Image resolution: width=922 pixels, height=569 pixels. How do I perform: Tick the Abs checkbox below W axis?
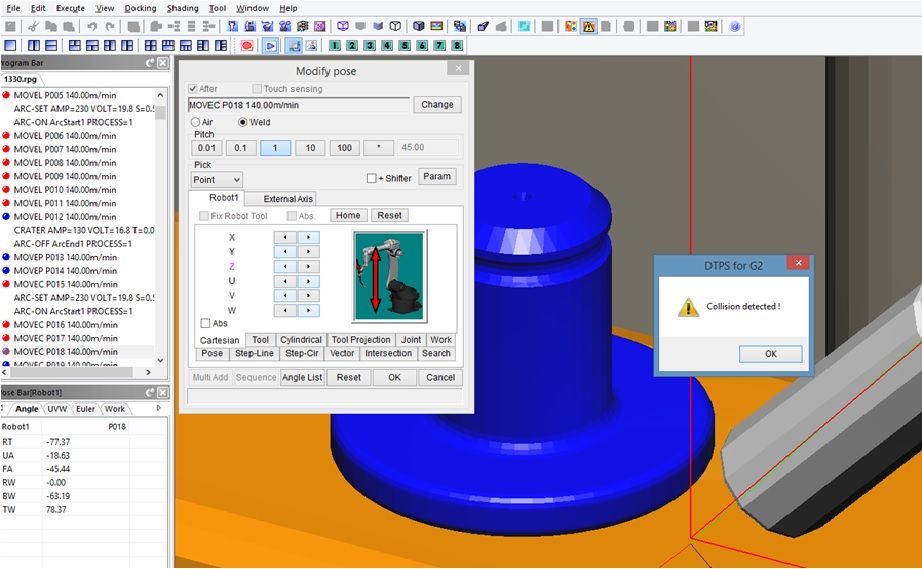tap(206, 323)
